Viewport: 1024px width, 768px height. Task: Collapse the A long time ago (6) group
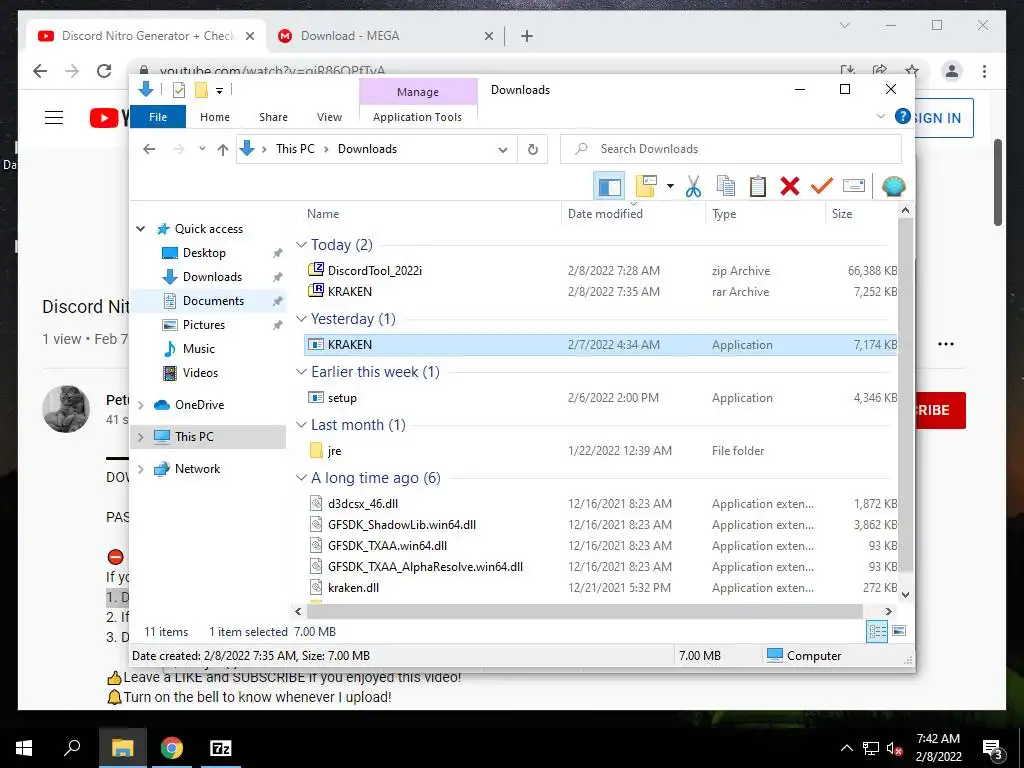[301, 478]
